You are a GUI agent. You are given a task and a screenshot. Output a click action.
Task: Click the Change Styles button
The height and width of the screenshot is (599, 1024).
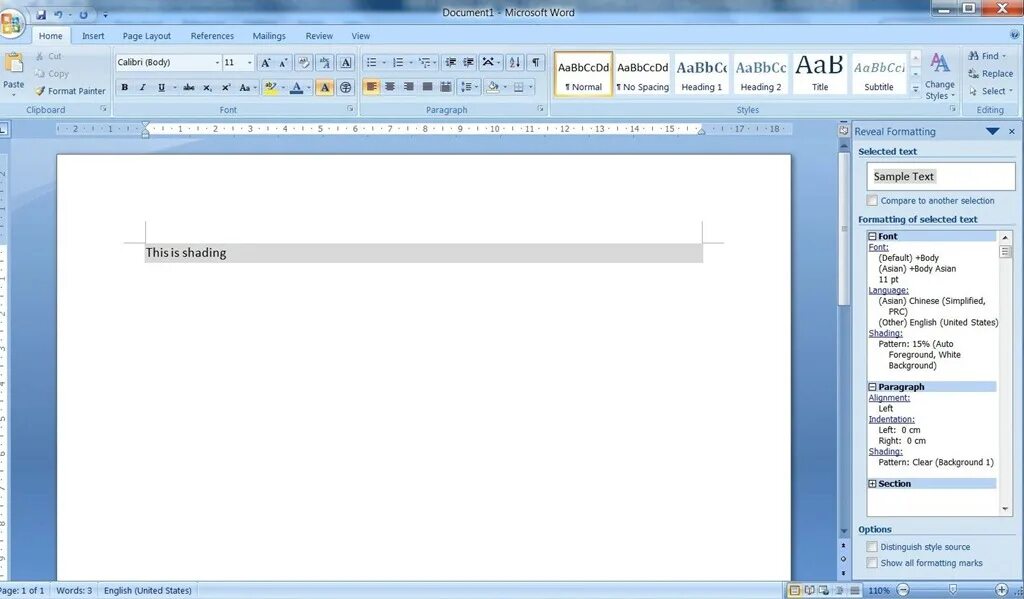940,76
